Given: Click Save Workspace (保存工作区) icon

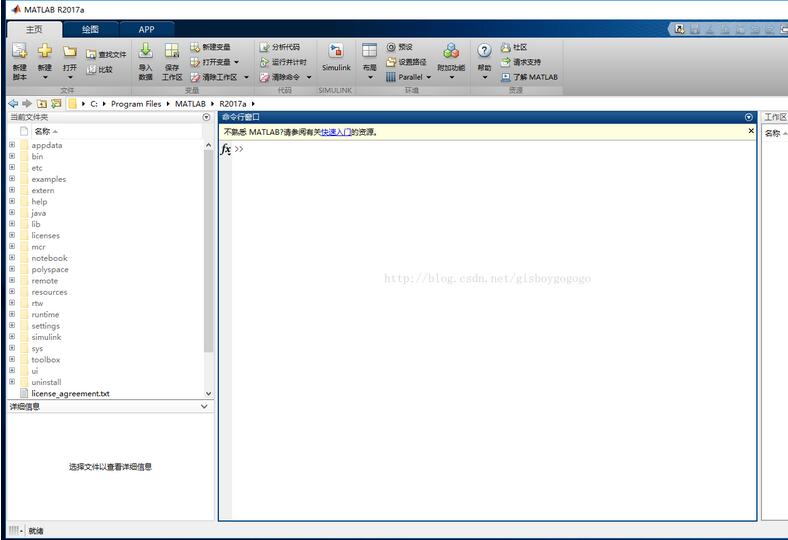Looking at the screenshot, I should point(172,51).
